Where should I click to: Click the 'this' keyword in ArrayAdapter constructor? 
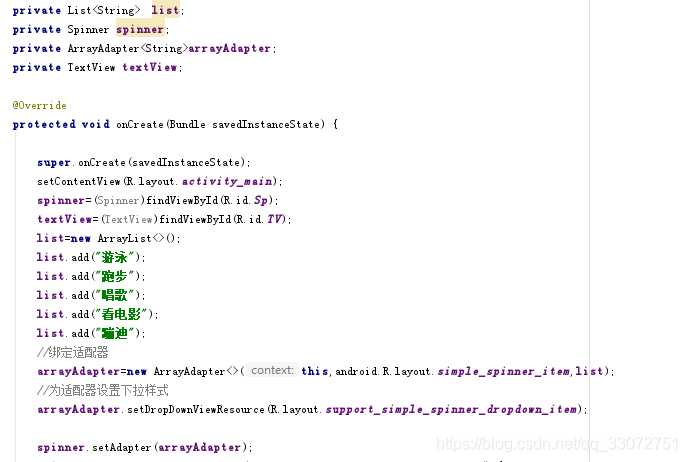pos(314,371)
